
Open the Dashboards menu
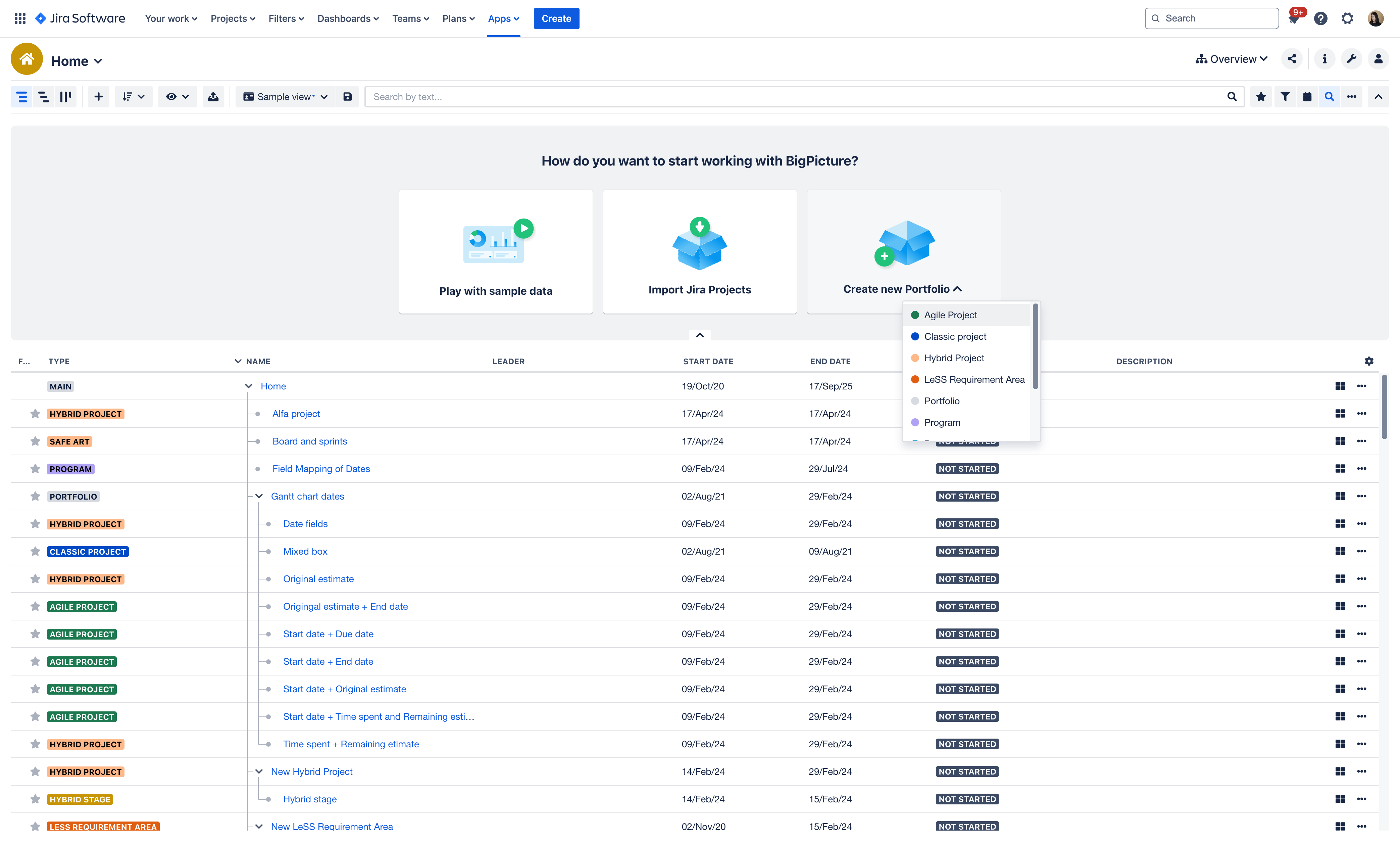(348, 18)
